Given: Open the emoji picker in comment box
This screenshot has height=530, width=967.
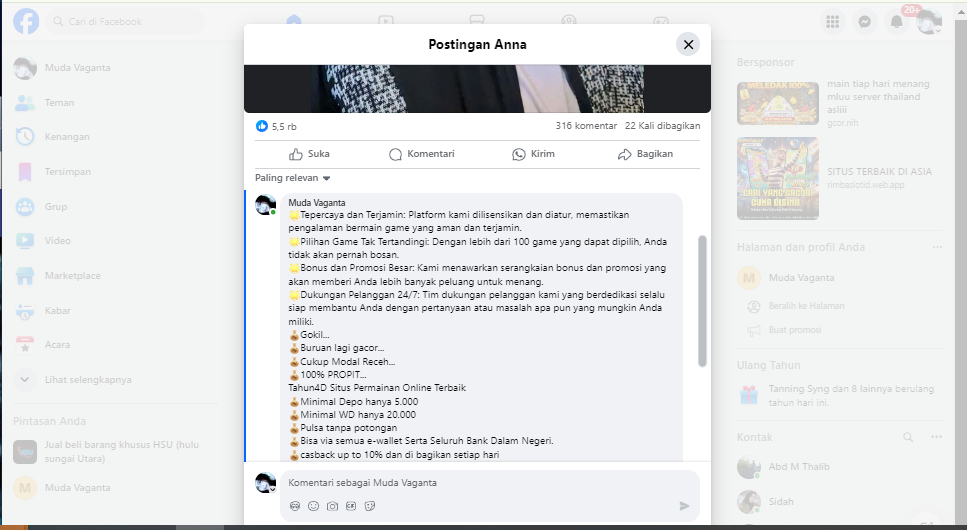Looking at the screenshot, I should coord(313,506).
